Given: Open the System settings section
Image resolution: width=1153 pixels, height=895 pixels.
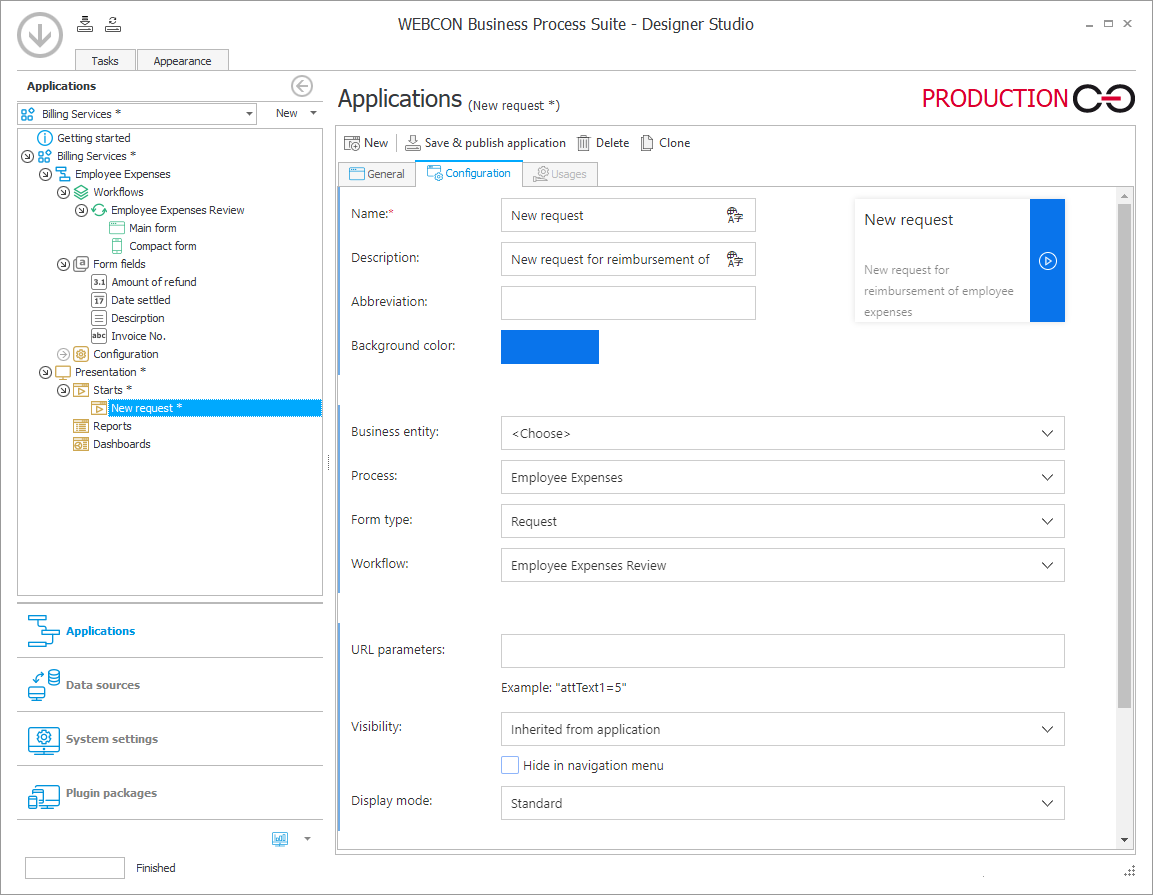Looking at the screenshot, I should point(170,739).
